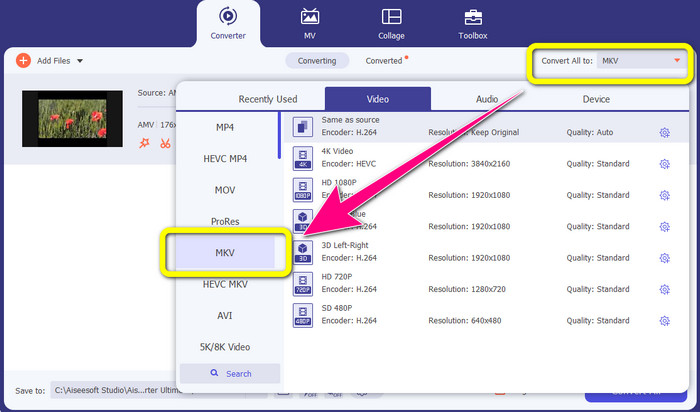Open the Collage module icon
Viewport: 700px width, 412px height.
click(x=392, y=17)
